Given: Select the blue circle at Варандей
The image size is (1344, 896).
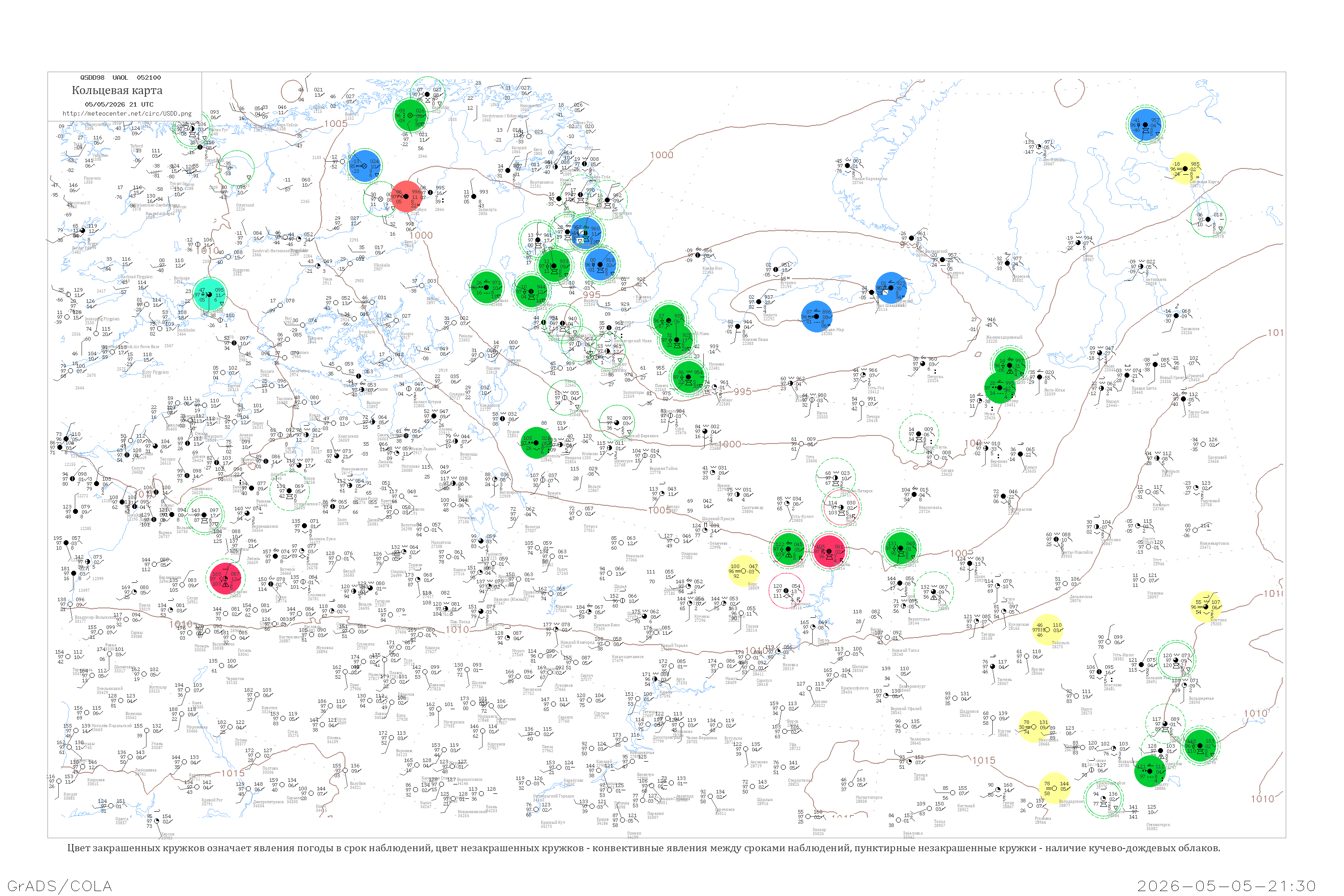Looking at the screenshot, I should pos(891,288).
